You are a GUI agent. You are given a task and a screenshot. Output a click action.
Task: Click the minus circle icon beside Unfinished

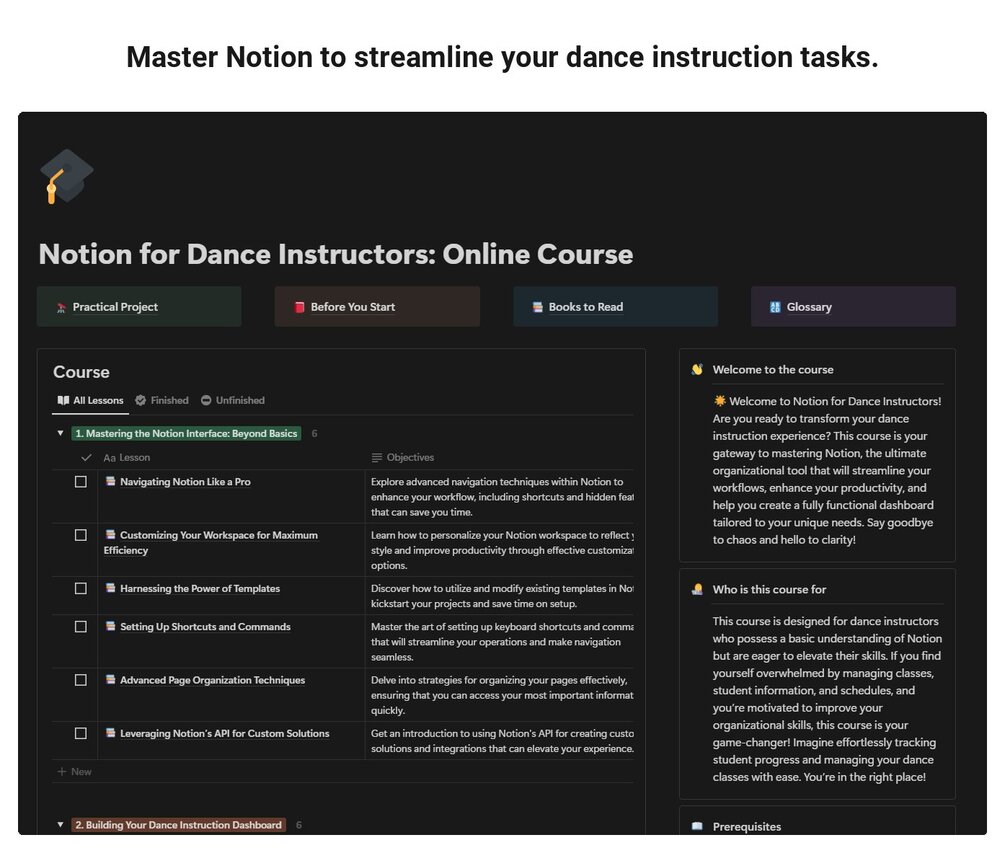tap(206, 400)
